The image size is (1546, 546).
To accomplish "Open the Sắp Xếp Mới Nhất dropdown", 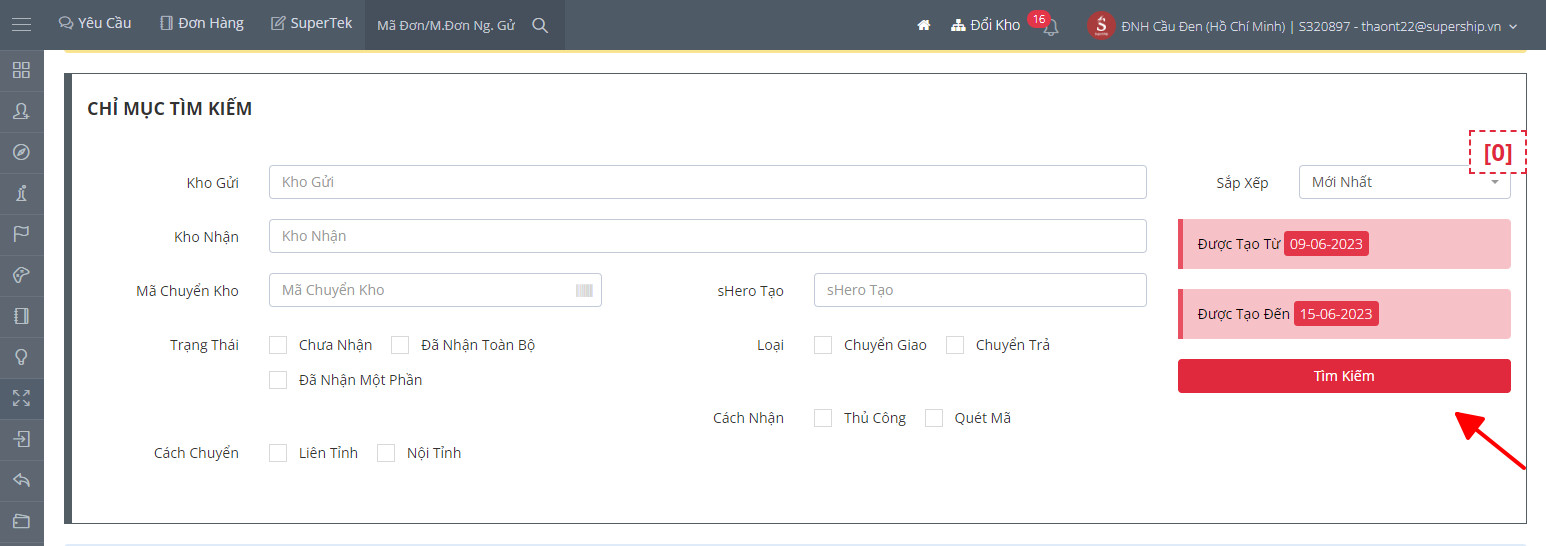I will click(1404, 182).
